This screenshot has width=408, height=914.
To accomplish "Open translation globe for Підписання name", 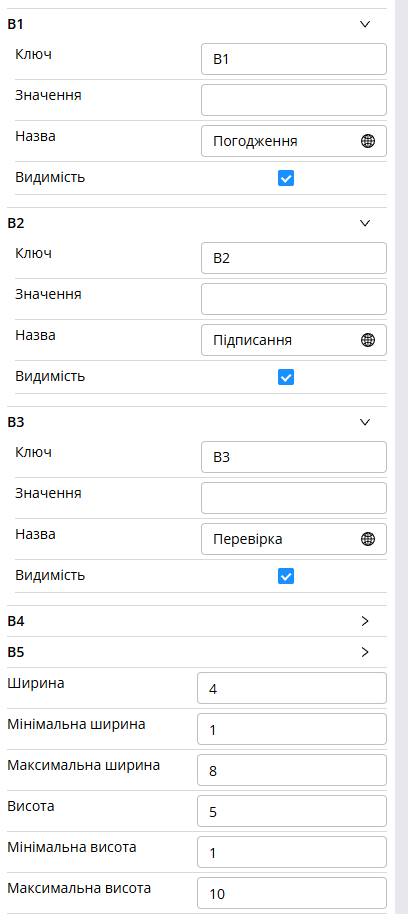I will (368, 340).
